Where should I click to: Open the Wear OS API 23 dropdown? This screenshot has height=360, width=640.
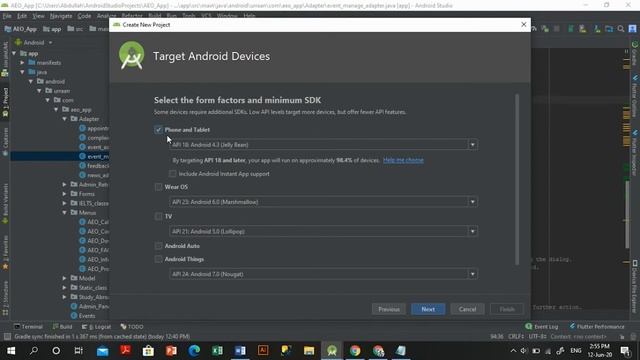pos(323,202)
